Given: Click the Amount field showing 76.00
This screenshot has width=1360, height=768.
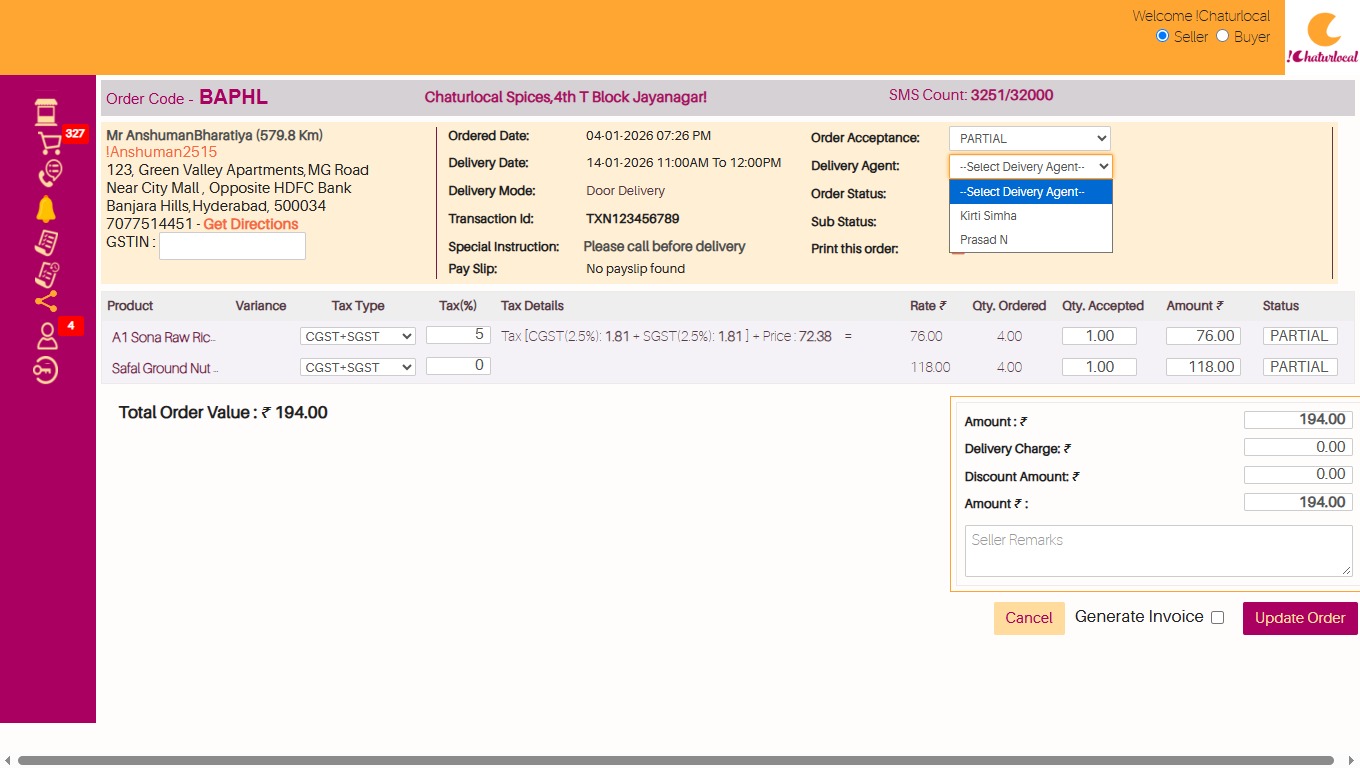Looking at the screenshot, I should [1203, 337].
